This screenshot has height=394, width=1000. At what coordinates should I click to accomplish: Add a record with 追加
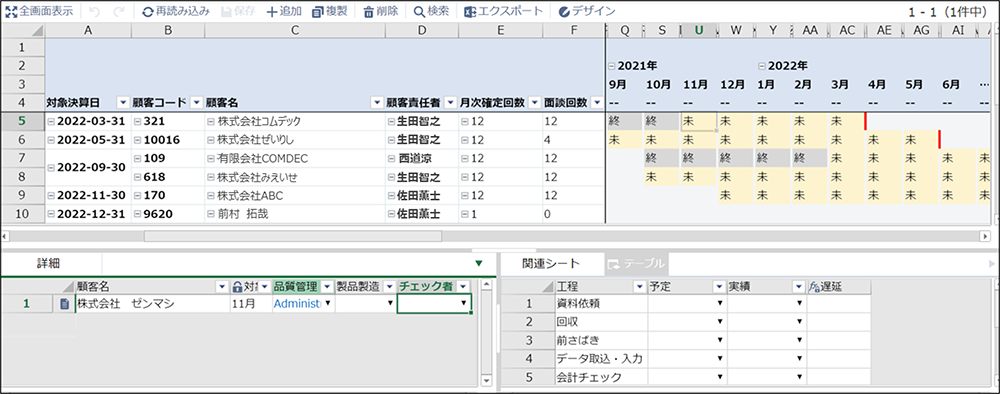pyautogui.click(x=284, y=11)
